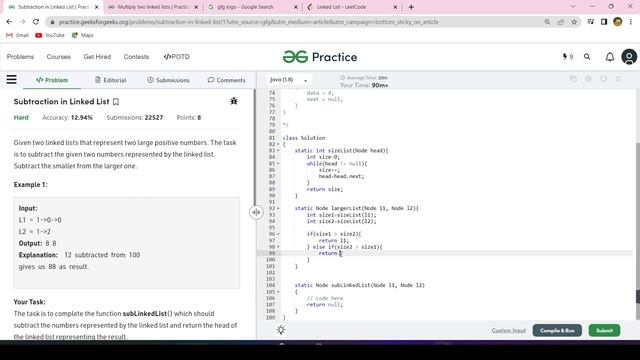Click the panel splitter handle icon

(x=256, y=212)
